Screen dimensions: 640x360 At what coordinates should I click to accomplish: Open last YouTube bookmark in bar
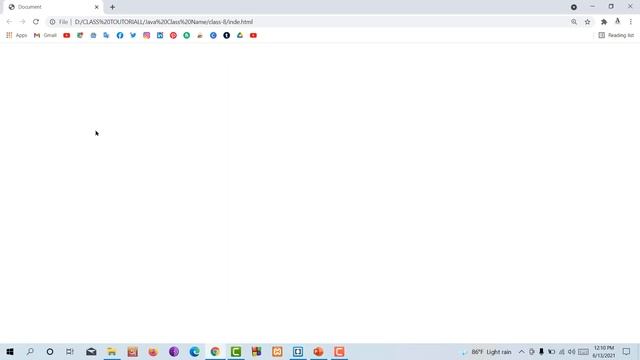coord(253,36)
